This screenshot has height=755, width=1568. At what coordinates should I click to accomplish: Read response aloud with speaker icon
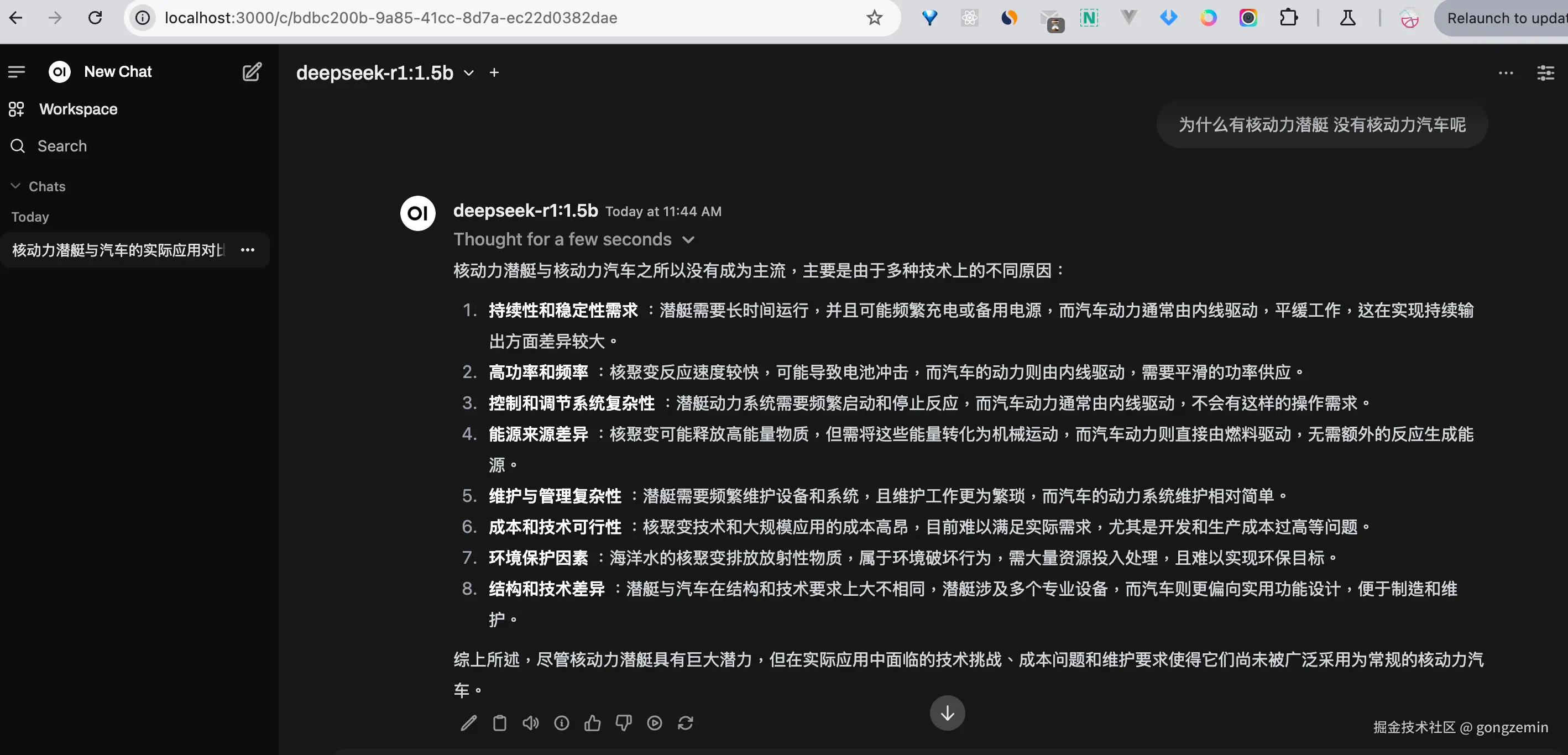tap(531, 723)
